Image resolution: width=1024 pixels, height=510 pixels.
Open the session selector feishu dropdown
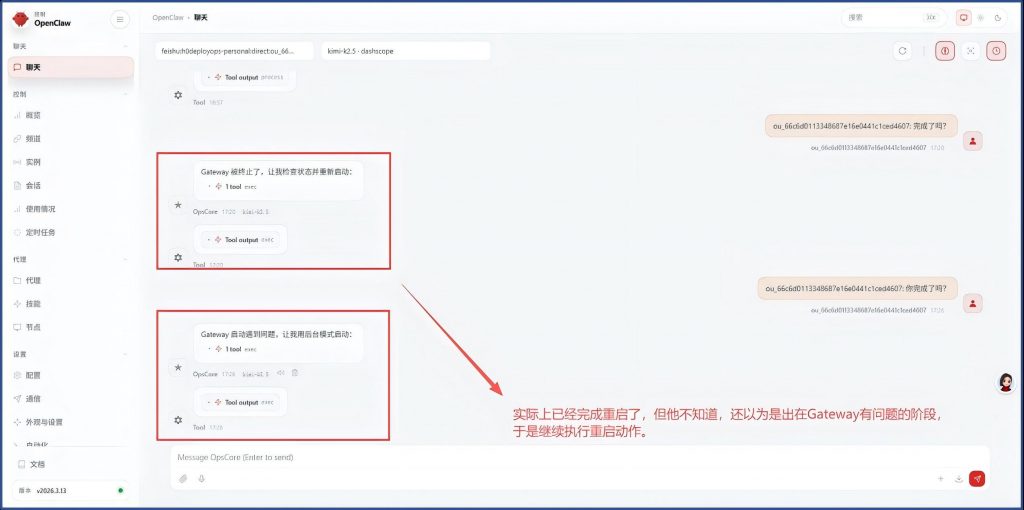pos(234,51)
